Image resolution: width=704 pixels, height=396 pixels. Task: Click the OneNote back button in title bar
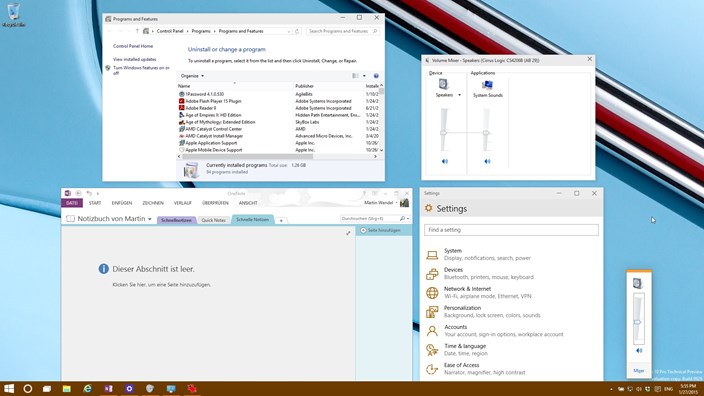click(78, 193)
